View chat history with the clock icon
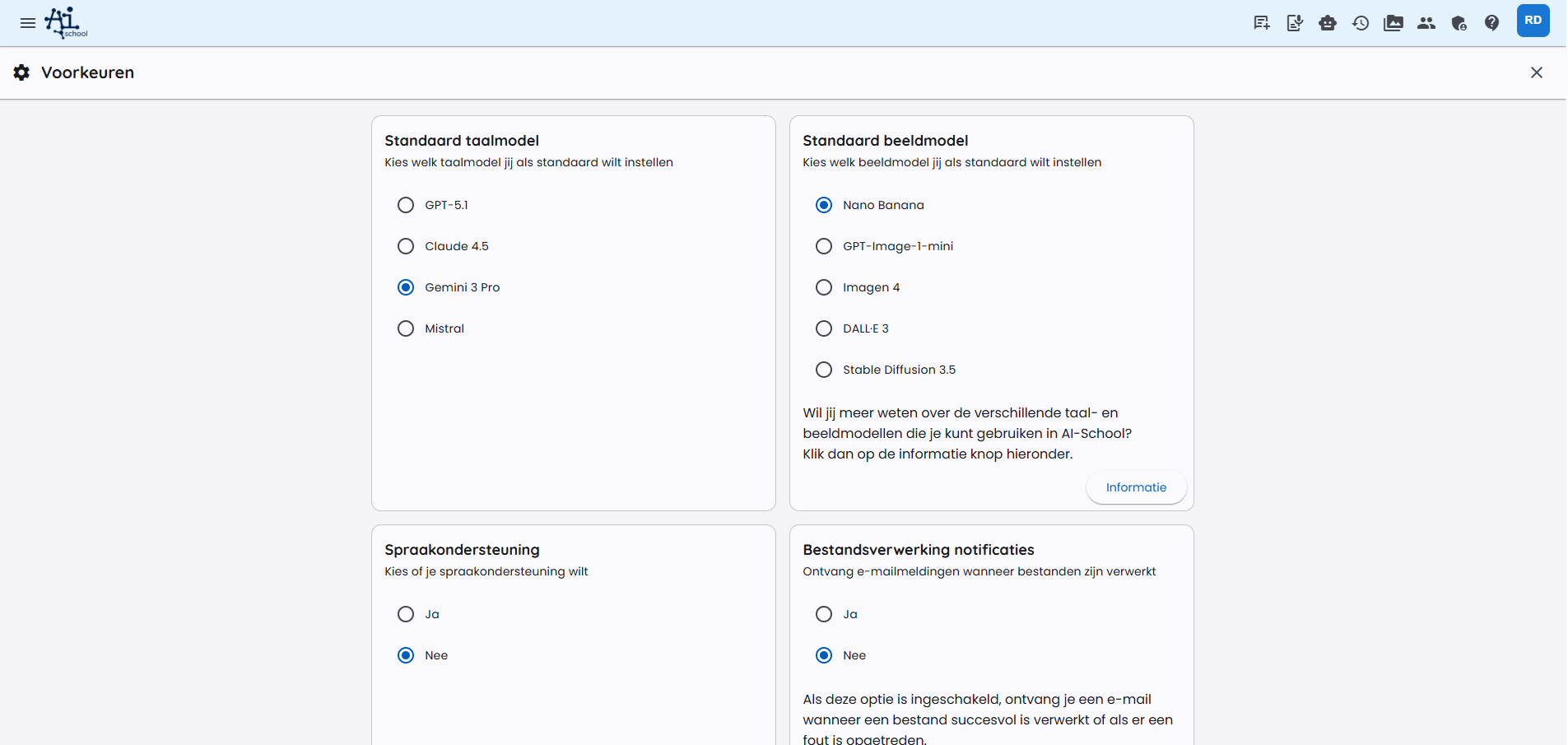 [x=1360, y=23]
